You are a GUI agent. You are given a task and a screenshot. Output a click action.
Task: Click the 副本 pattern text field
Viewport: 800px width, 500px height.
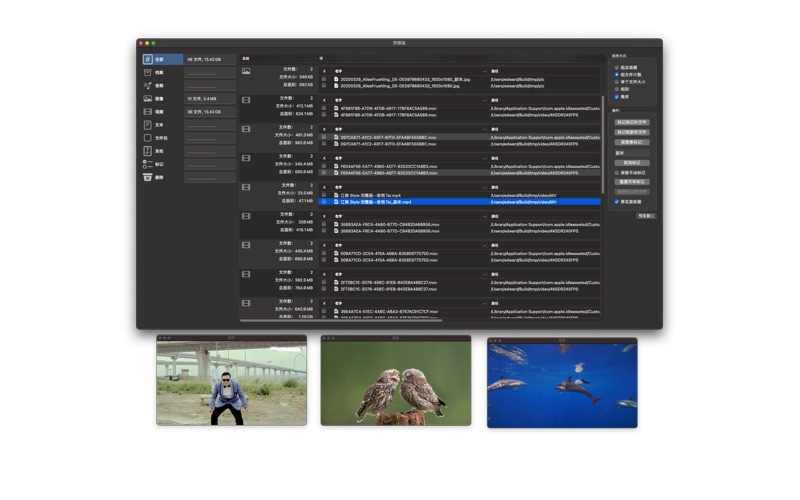coord(632,152)
